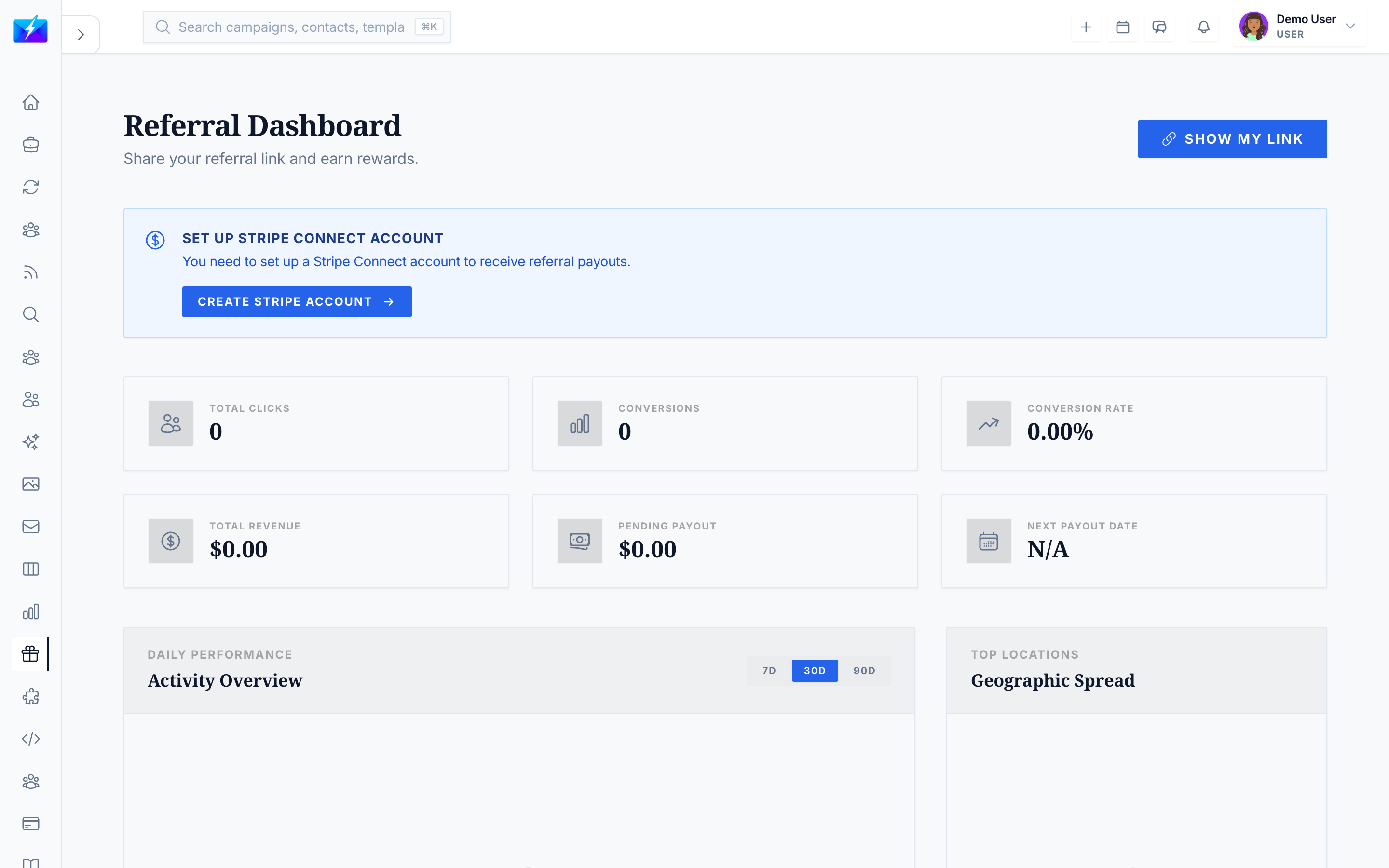Click the dollar icon in Stripe banner
This screenshot has height=868, width=1389.
pyautogui.click(x=155, y=240)
